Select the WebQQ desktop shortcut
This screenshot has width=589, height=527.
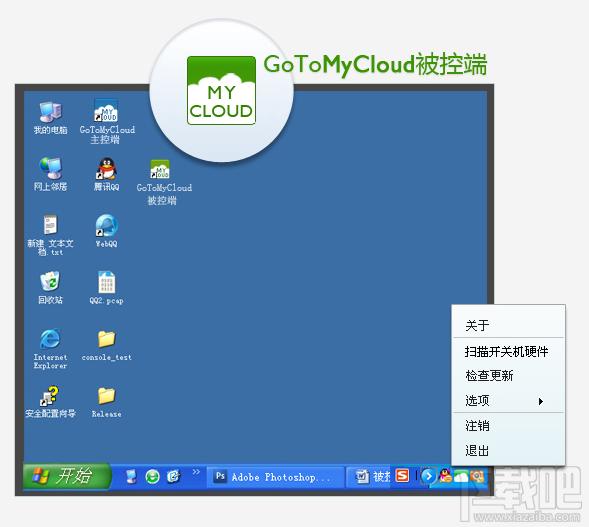click(107, 231)
